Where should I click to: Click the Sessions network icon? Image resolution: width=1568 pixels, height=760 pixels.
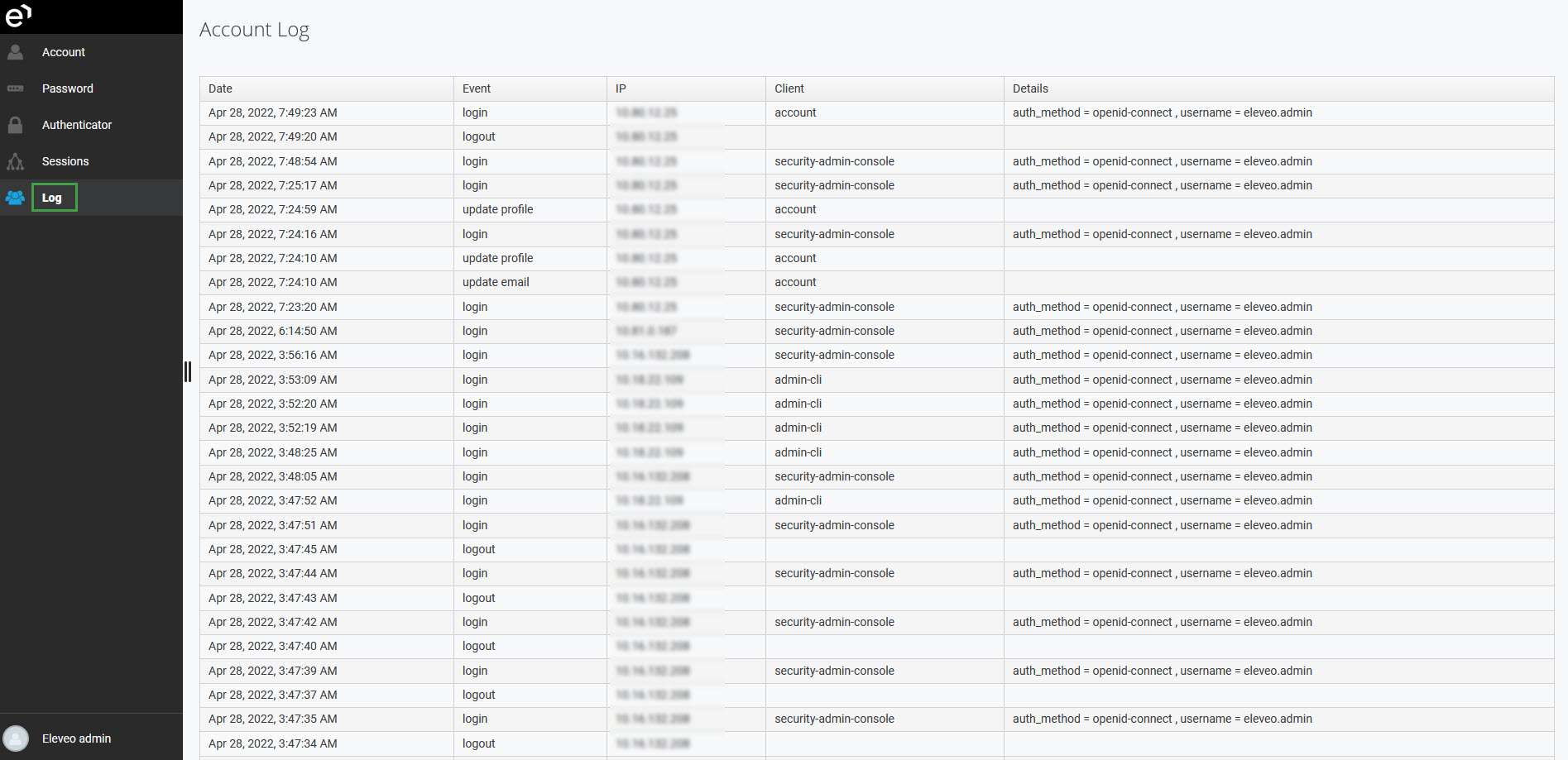coord(16,161)
